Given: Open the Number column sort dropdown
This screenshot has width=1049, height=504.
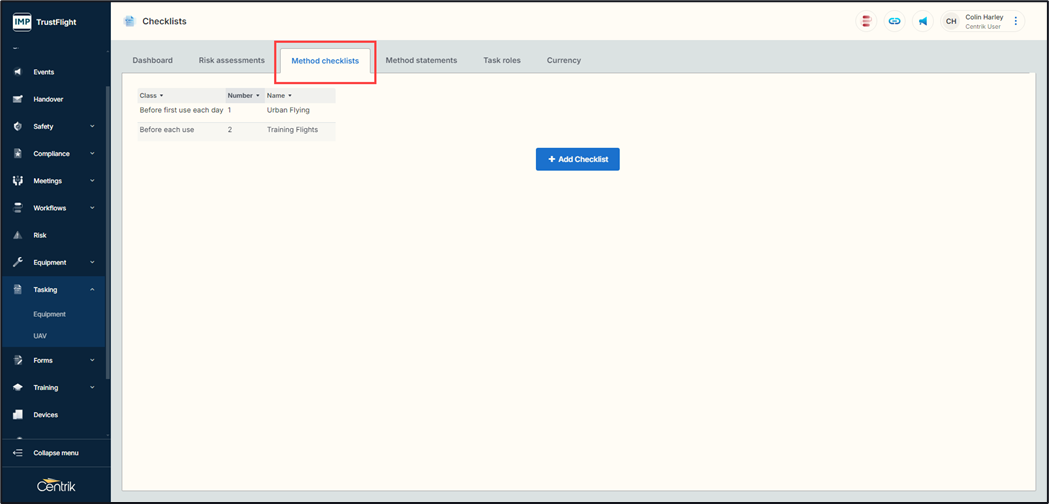Looking at the screenshot, I should click(258, 96).
